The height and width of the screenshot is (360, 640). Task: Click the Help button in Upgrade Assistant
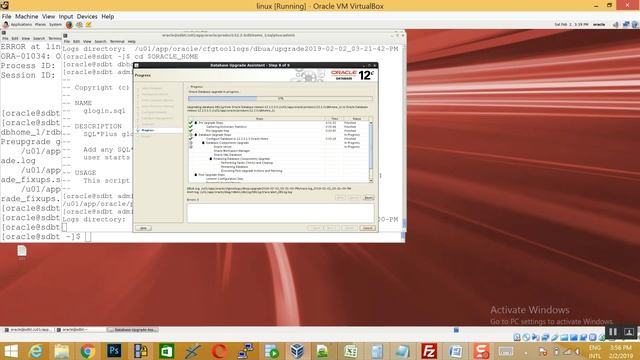coord(143,228)
